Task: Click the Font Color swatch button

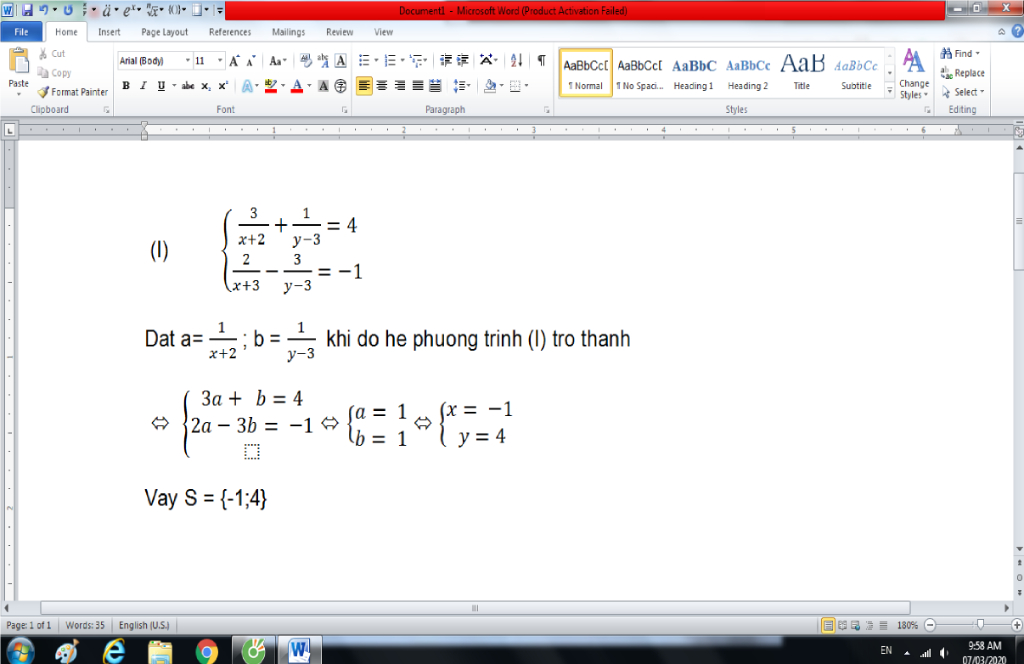Action: click(297, 86)
